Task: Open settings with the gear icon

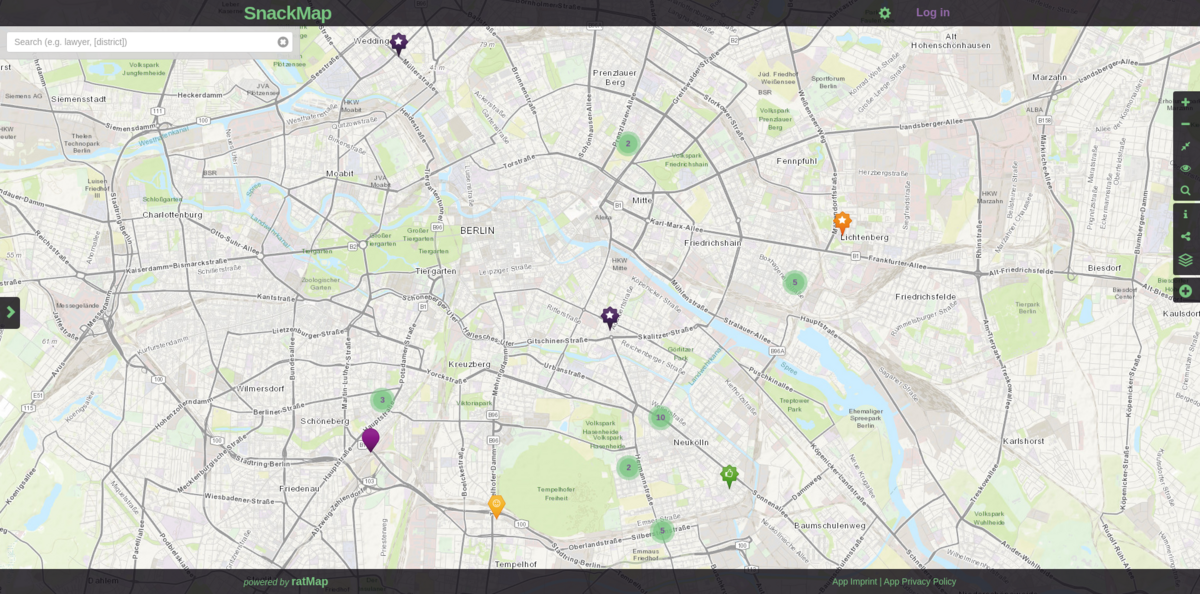Action: 883,13
